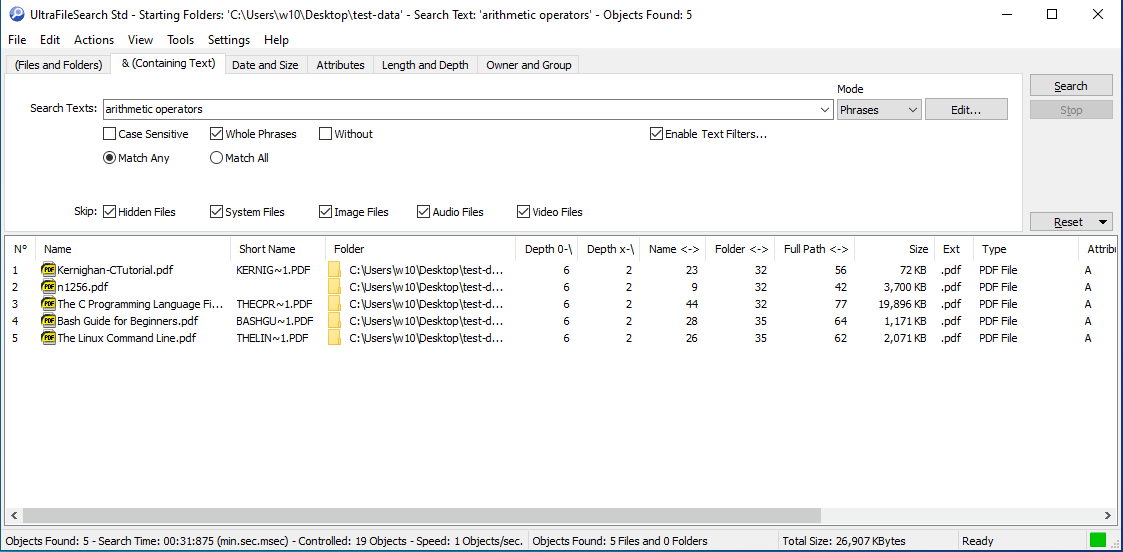Viewport: 1123px width, 552px height.
Task: Sort by the Depth 0-\ column header
Action: [x=547, y=249]
